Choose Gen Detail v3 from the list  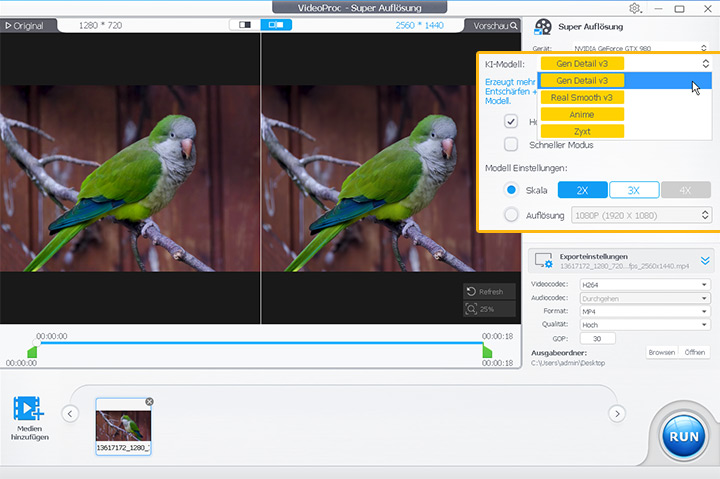click(x=625, y=81)
